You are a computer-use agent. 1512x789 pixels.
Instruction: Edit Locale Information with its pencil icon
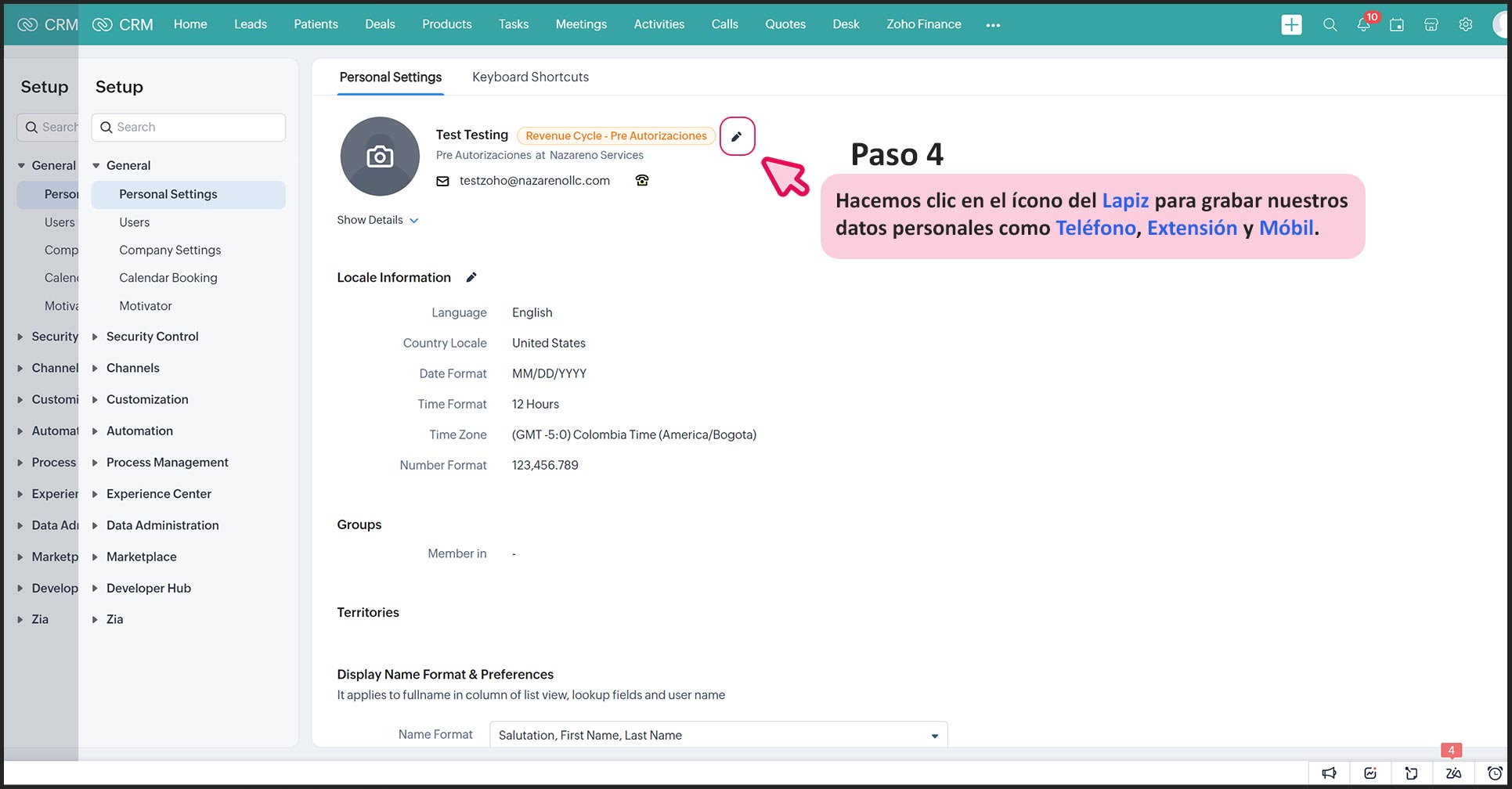[x=471, y=277]
